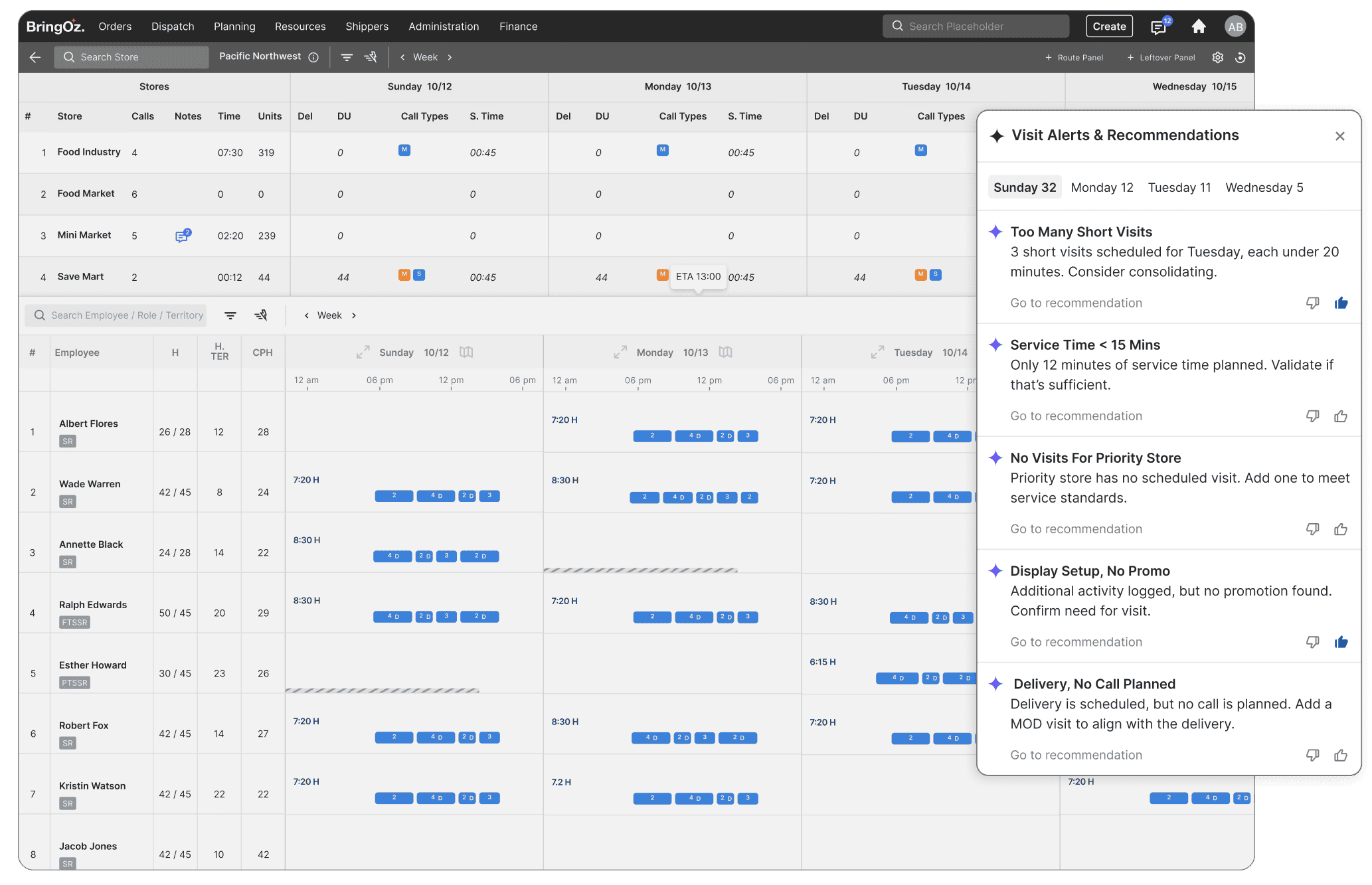Image resolution: width=1372 pixels, height=885 pixels.
Task: Click the employee sort icon
Action: [x=261, y=315]
